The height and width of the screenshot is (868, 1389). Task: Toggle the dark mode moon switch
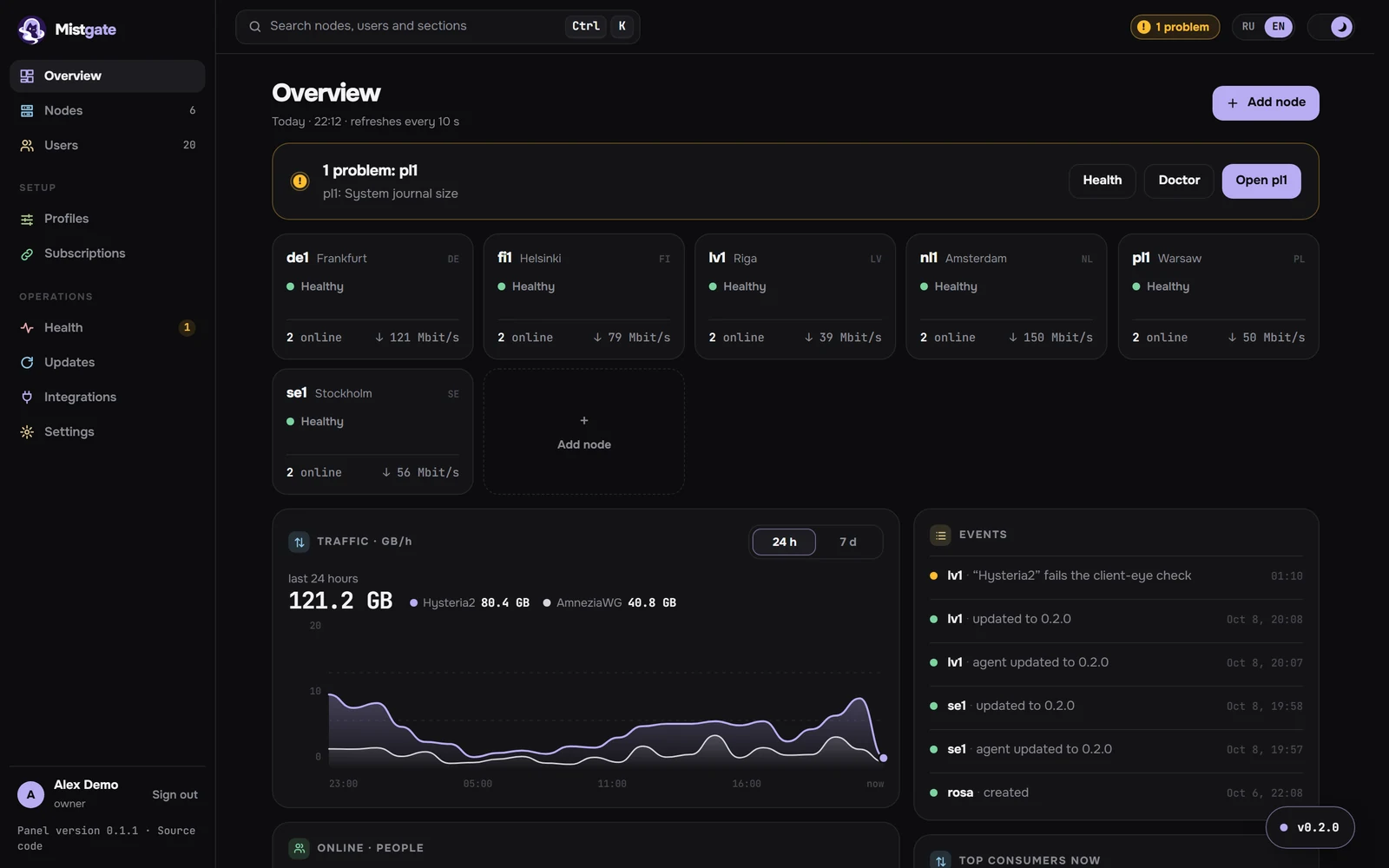coord(1331,28)
